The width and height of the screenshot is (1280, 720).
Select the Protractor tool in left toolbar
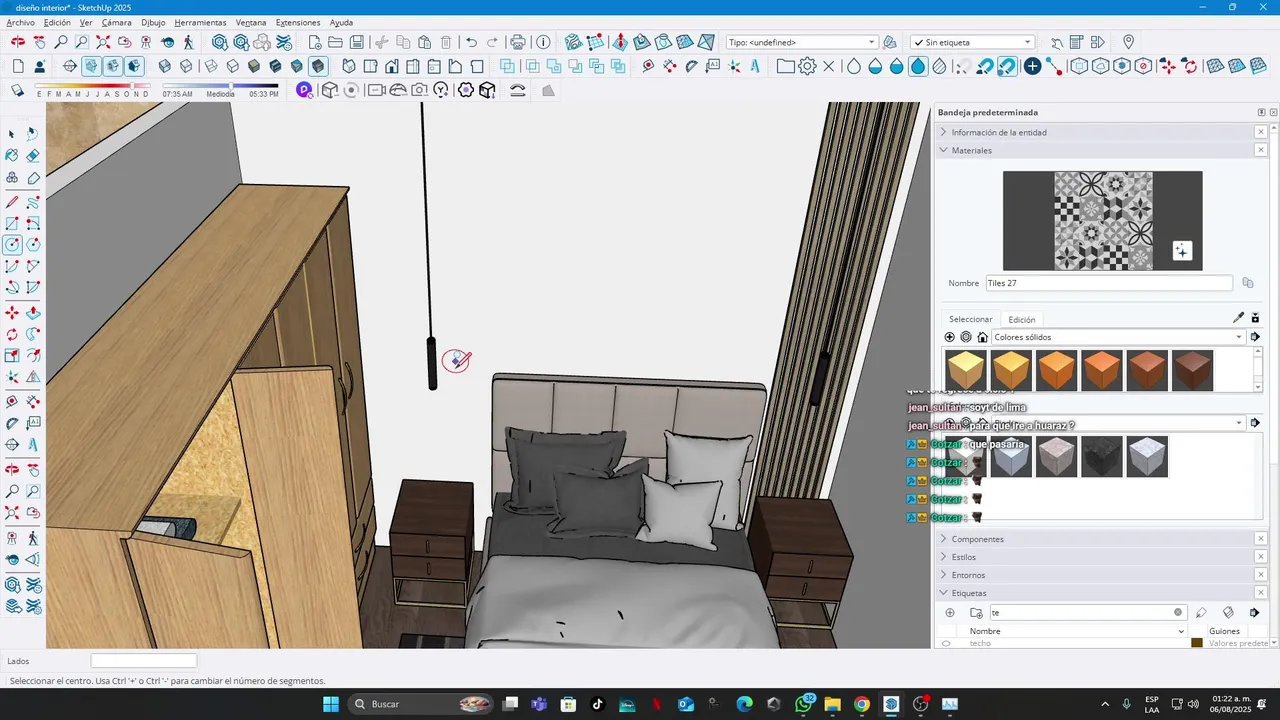(x=12, y=423)
